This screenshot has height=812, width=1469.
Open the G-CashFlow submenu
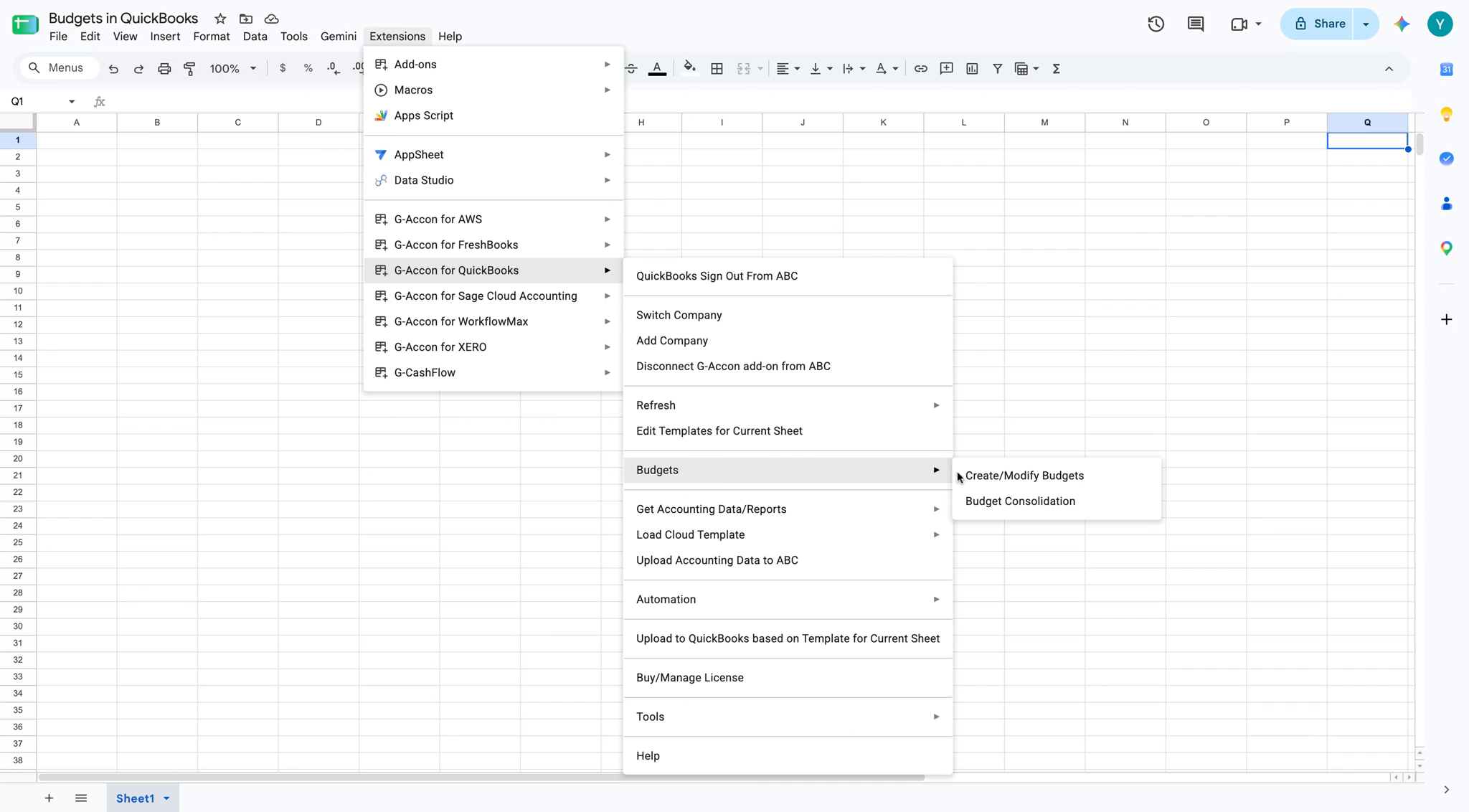[493, 373]
